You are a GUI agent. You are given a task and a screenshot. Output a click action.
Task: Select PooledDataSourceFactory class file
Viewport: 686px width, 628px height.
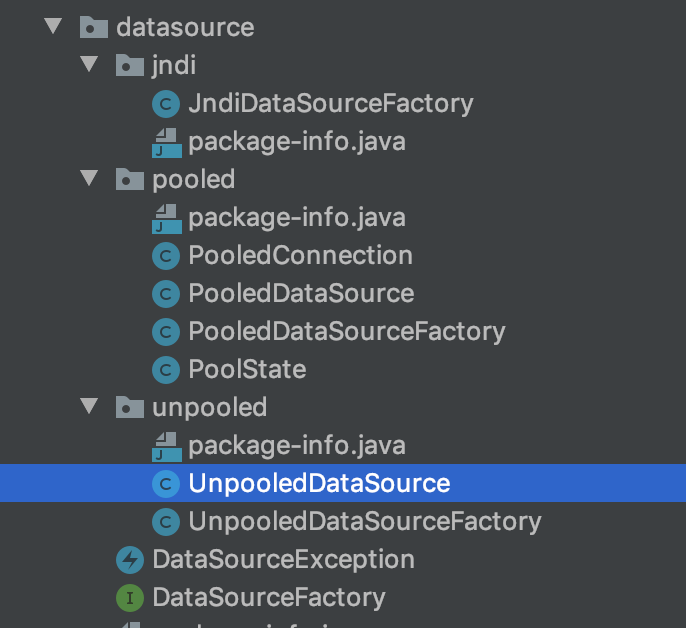(346, 331)
